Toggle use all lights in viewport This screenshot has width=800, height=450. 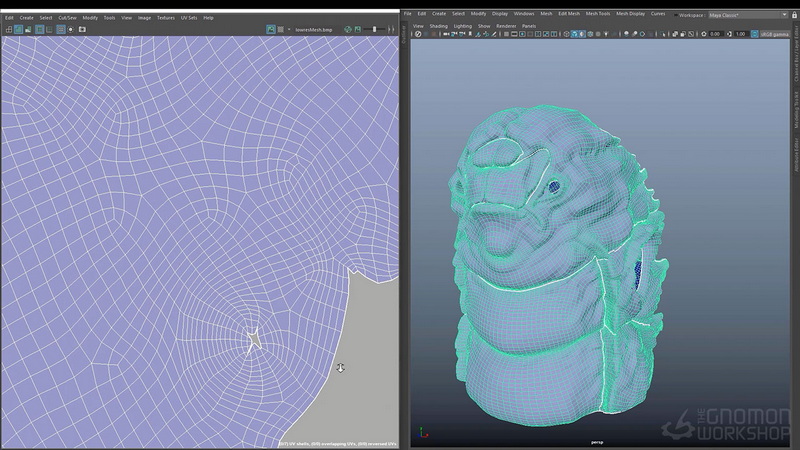pyautogui.click(x=606, y=34)
